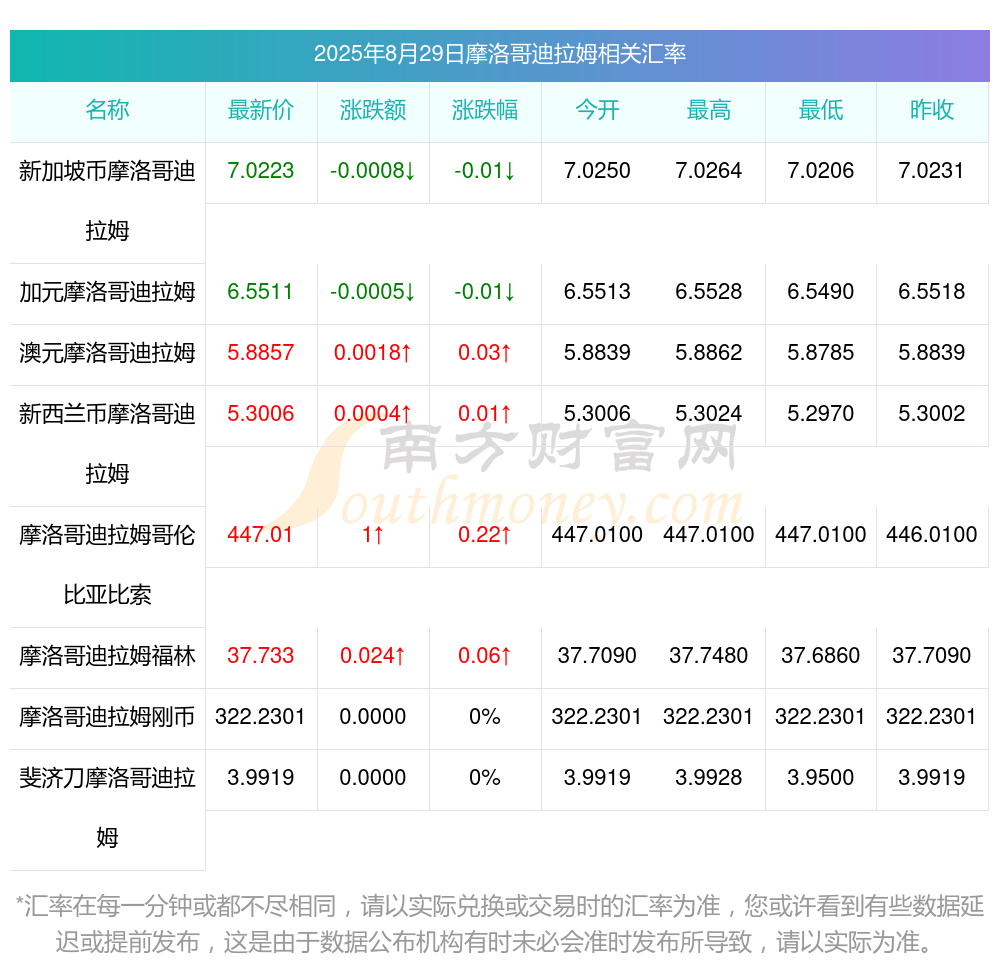Click the 涨跌幅 column header
Viewport: 1000px width, 973px height.
tap(485, 110)
